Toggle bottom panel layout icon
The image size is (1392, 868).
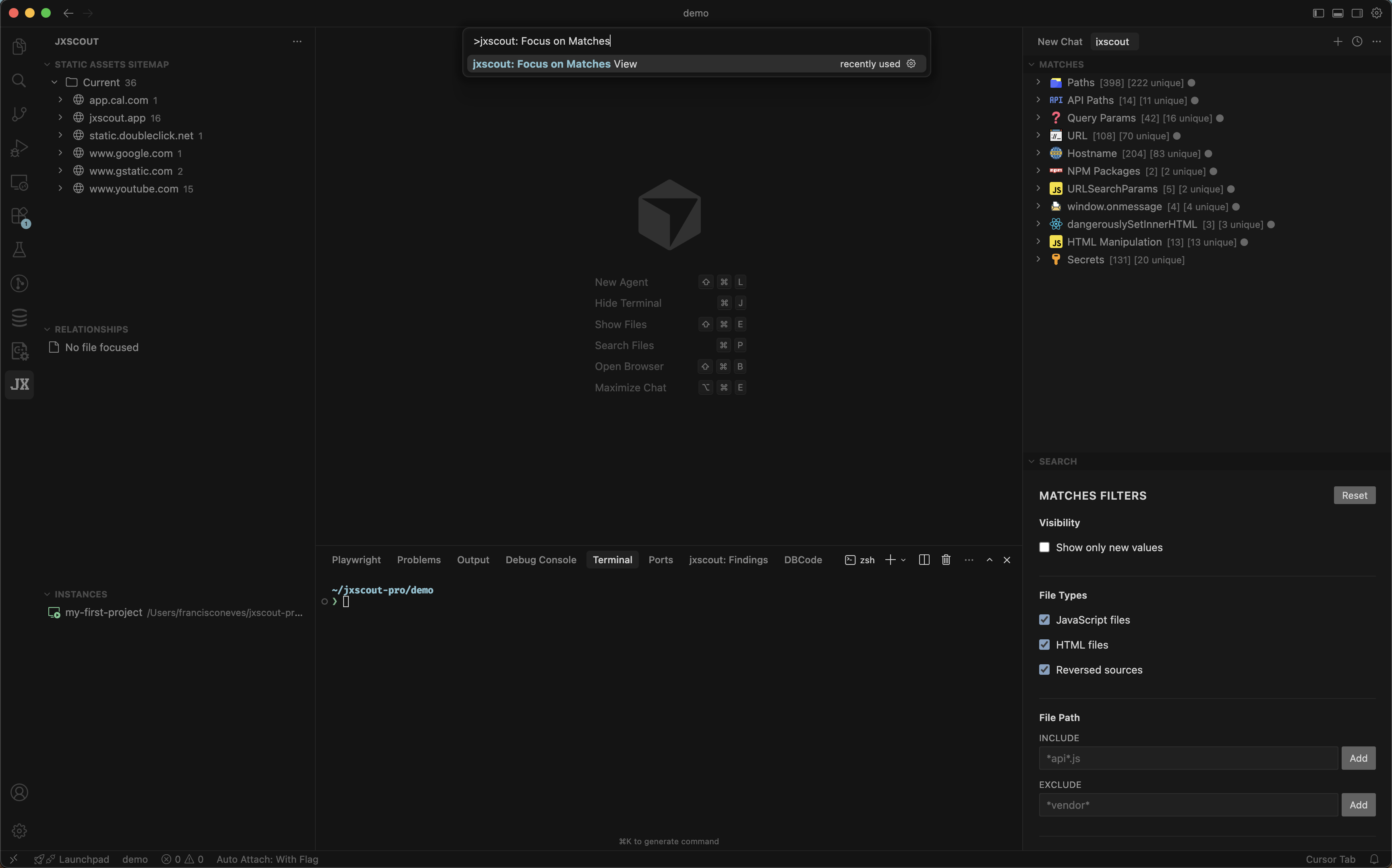point(1338,12)
